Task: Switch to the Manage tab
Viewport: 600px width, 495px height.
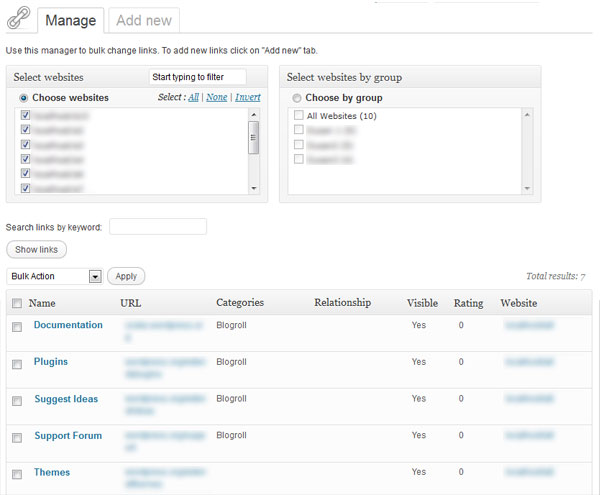Action: point(70,20)
